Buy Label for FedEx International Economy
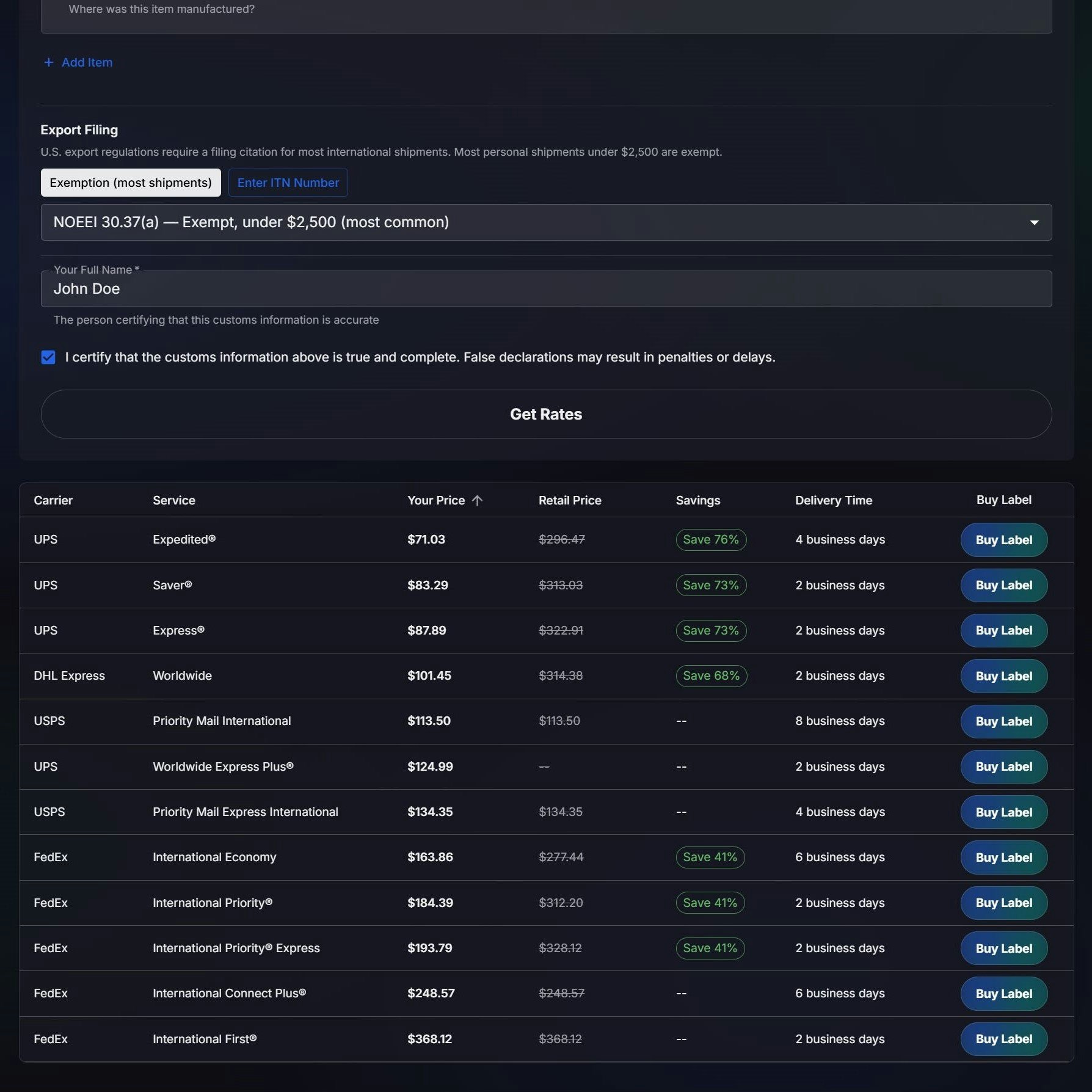This screenshot has height=1092, width=1092. pos(1003,857)
